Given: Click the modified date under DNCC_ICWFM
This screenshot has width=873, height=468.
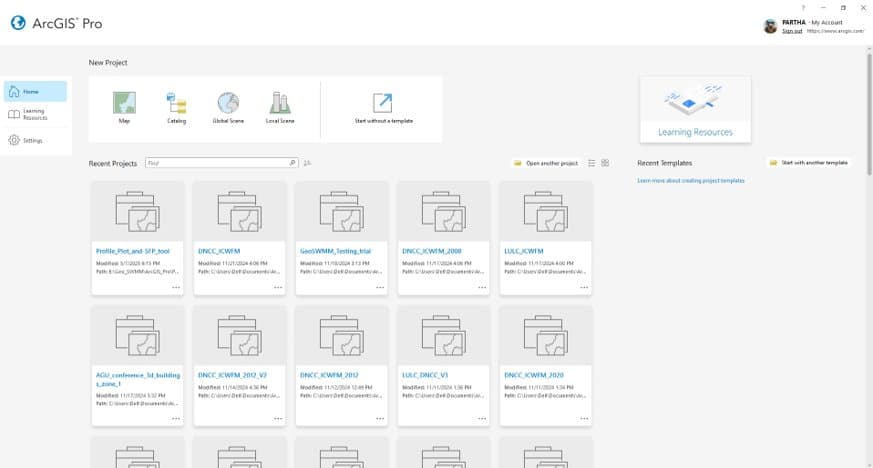Looking at the screenshot, I should [233, 263].
